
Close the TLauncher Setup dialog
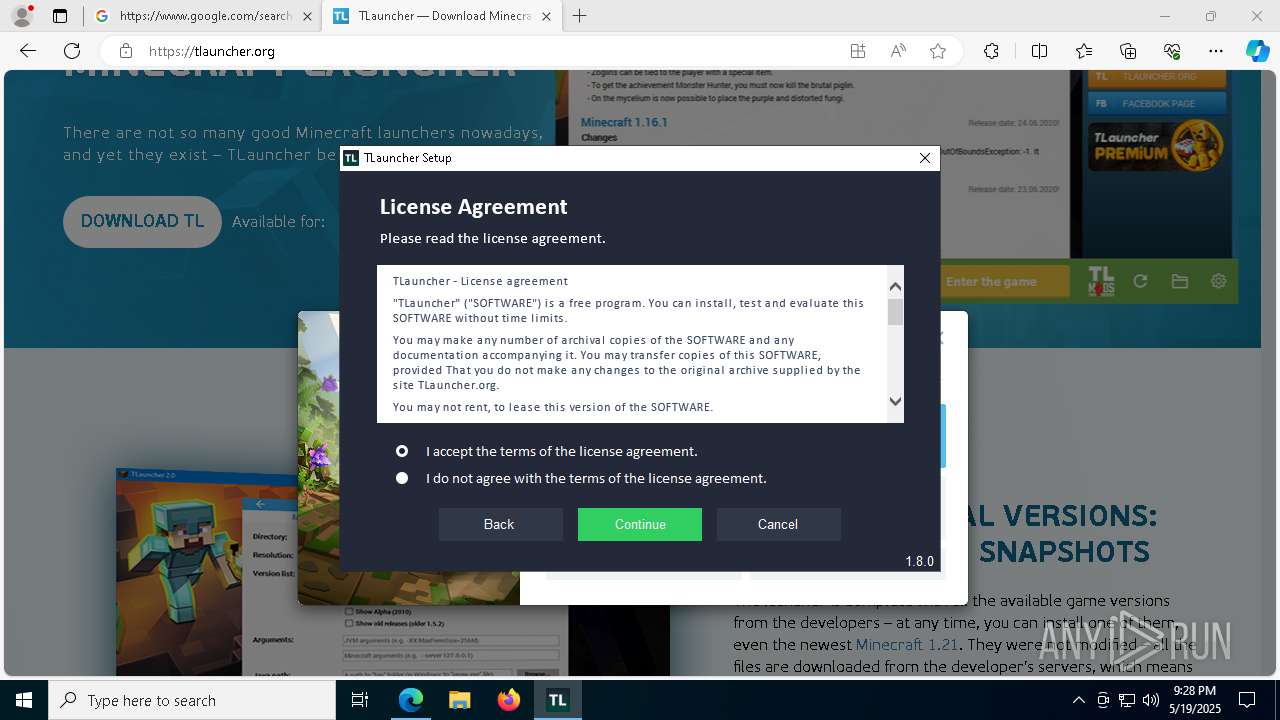click(x=925, y=158)
